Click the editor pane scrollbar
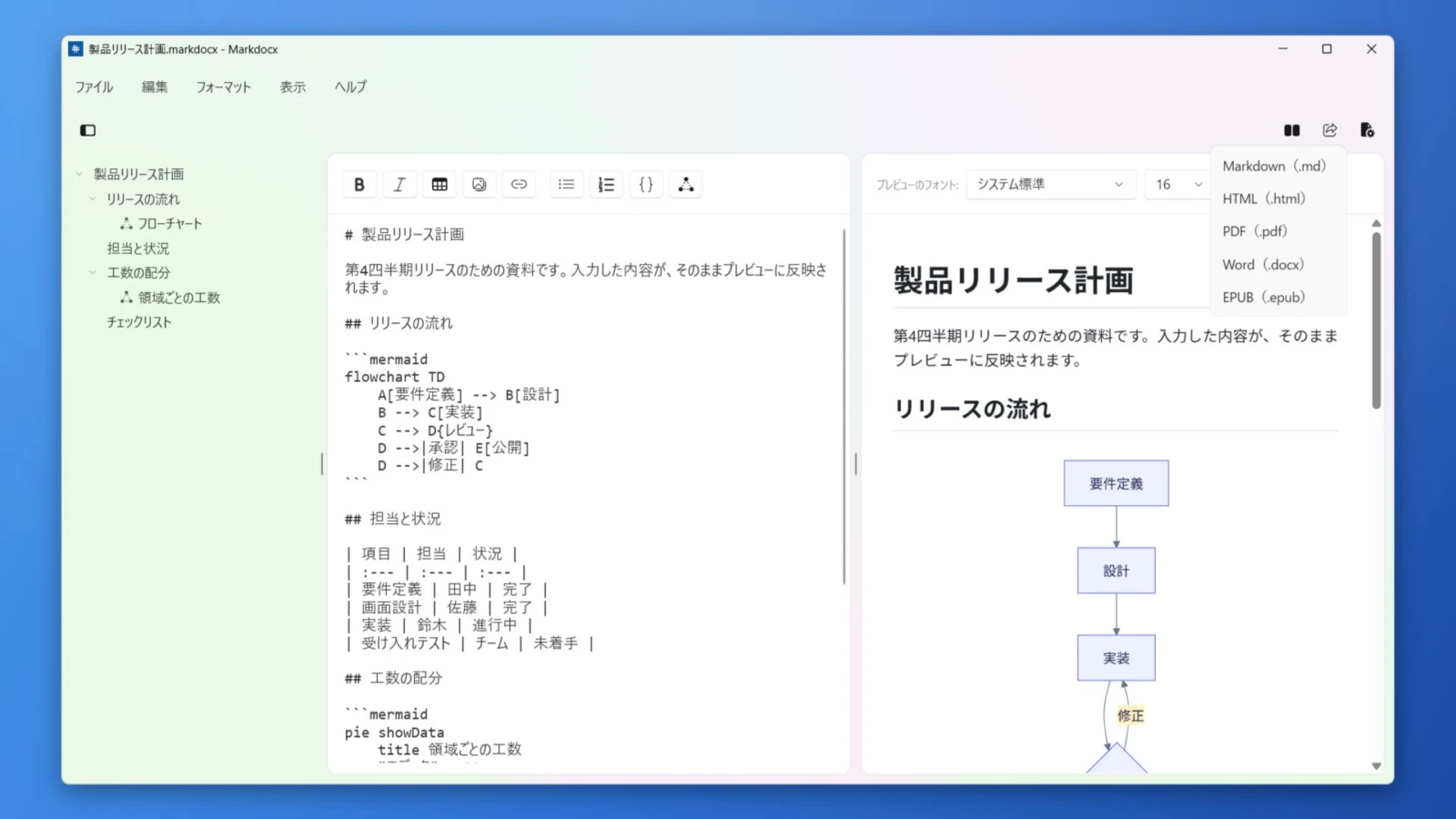Viewport: 1456px width, 819px height. (844, 407)
